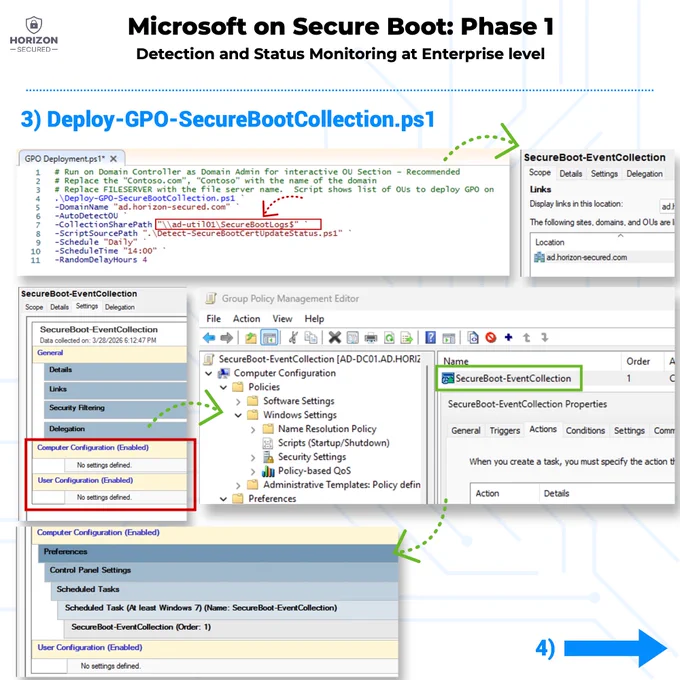Image resolution: width=680 pixels, height=680 pixels.
Task: Switch to the Conditions tab
Action: coord(585,431)
